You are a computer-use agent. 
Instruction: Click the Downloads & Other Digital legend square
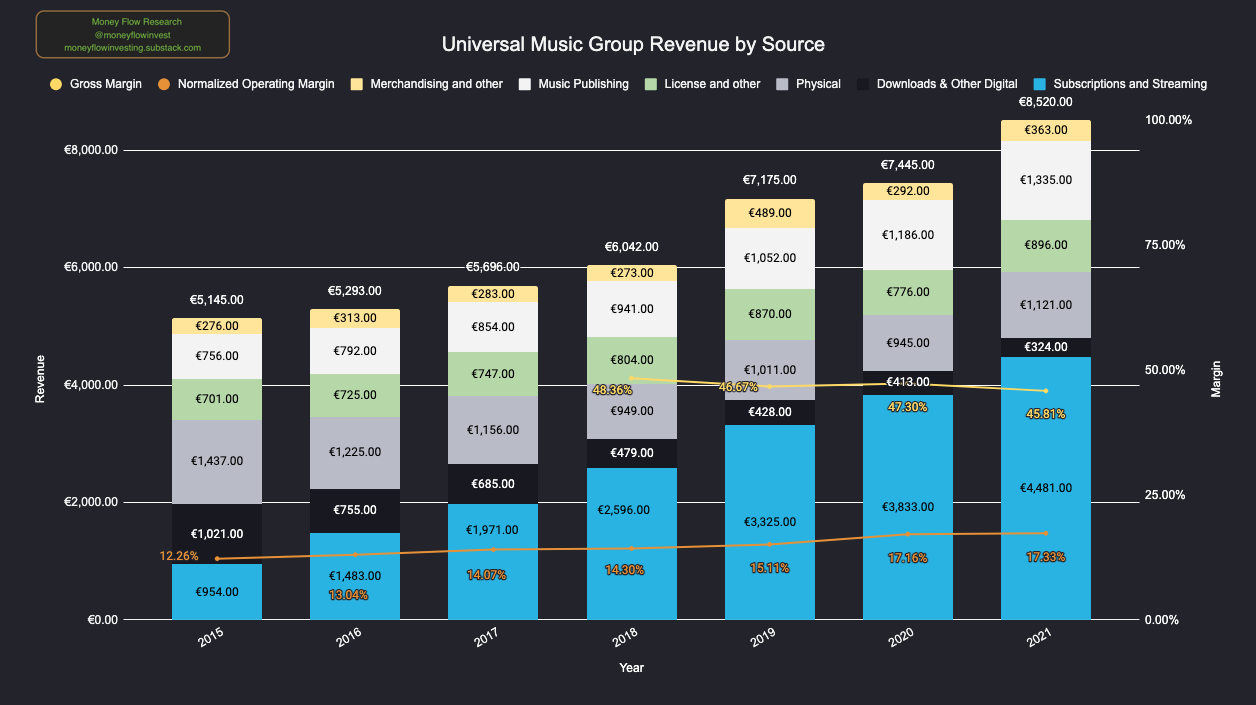863,84
